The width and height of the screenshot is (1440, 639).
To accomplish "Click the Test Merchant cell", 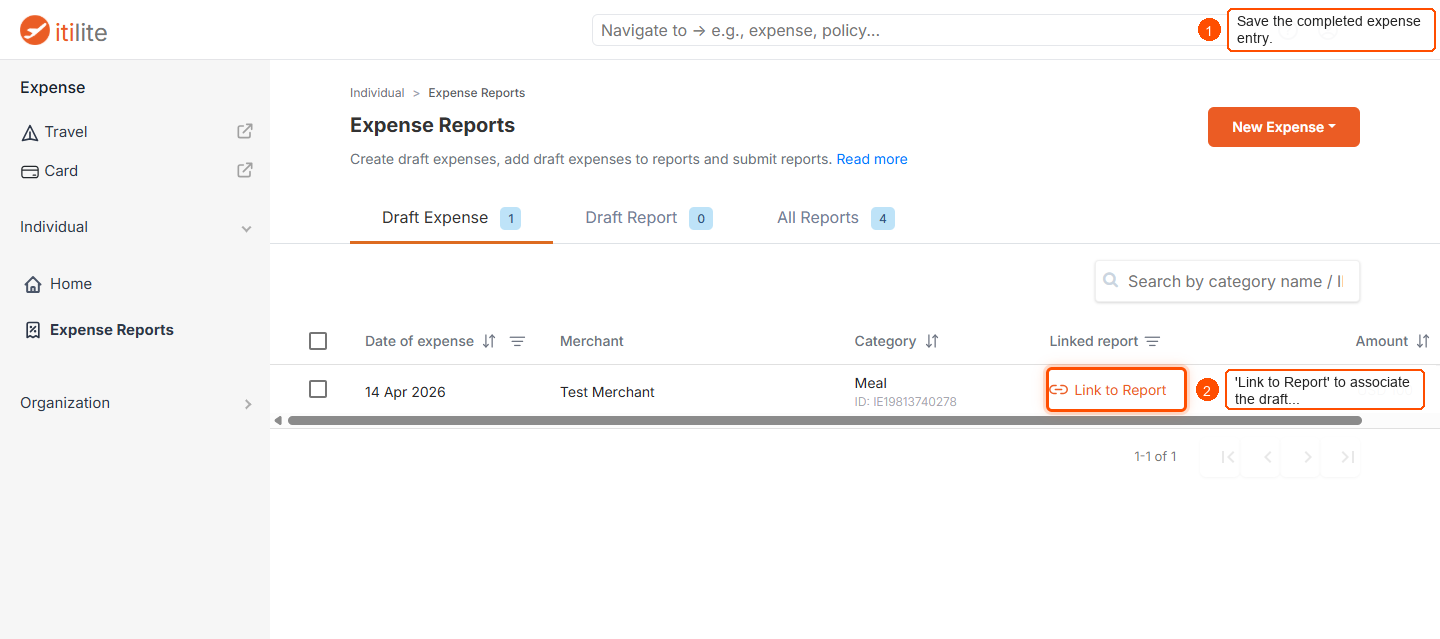I will click(607, 392).
